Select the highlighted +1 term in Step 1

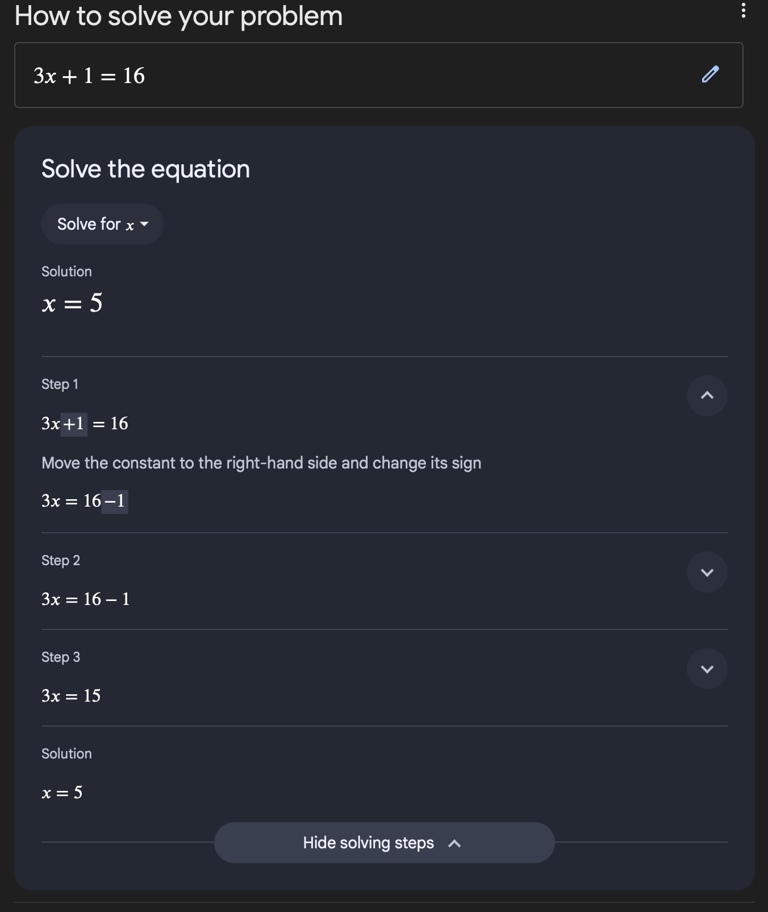74,424
